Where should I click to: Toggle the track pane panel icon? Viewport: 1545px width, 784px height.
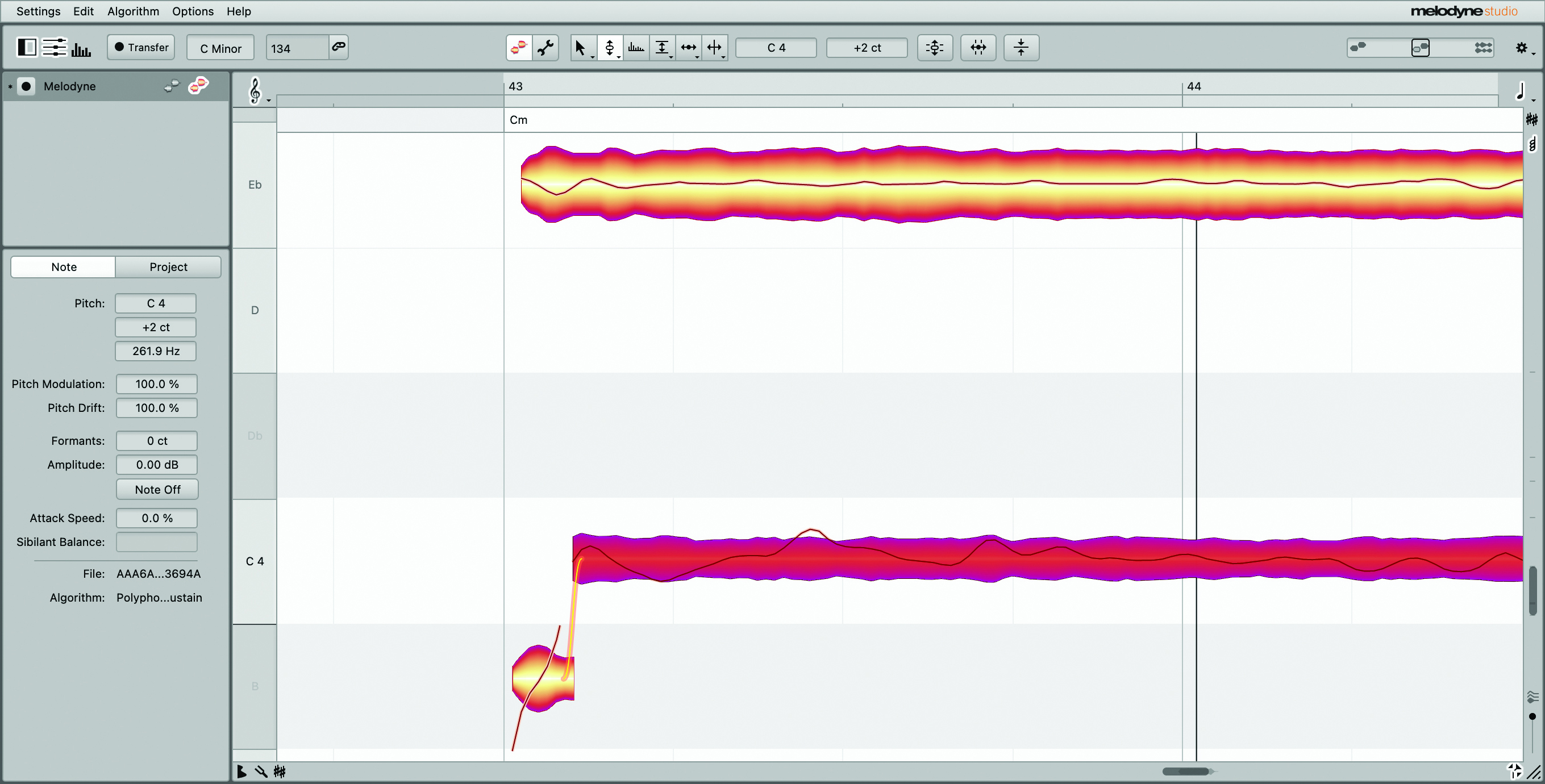click(x=26, y=47)
